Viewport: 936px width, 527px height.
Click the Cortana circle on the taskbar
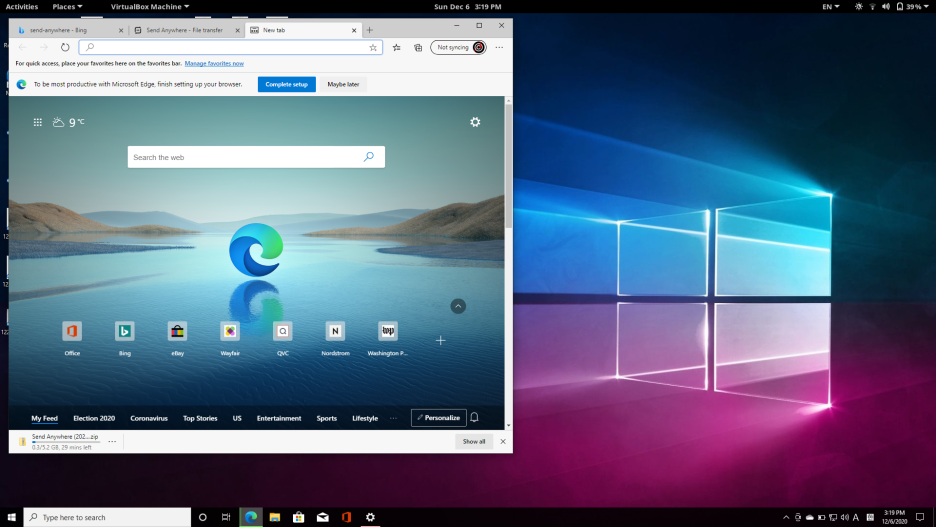202,517
